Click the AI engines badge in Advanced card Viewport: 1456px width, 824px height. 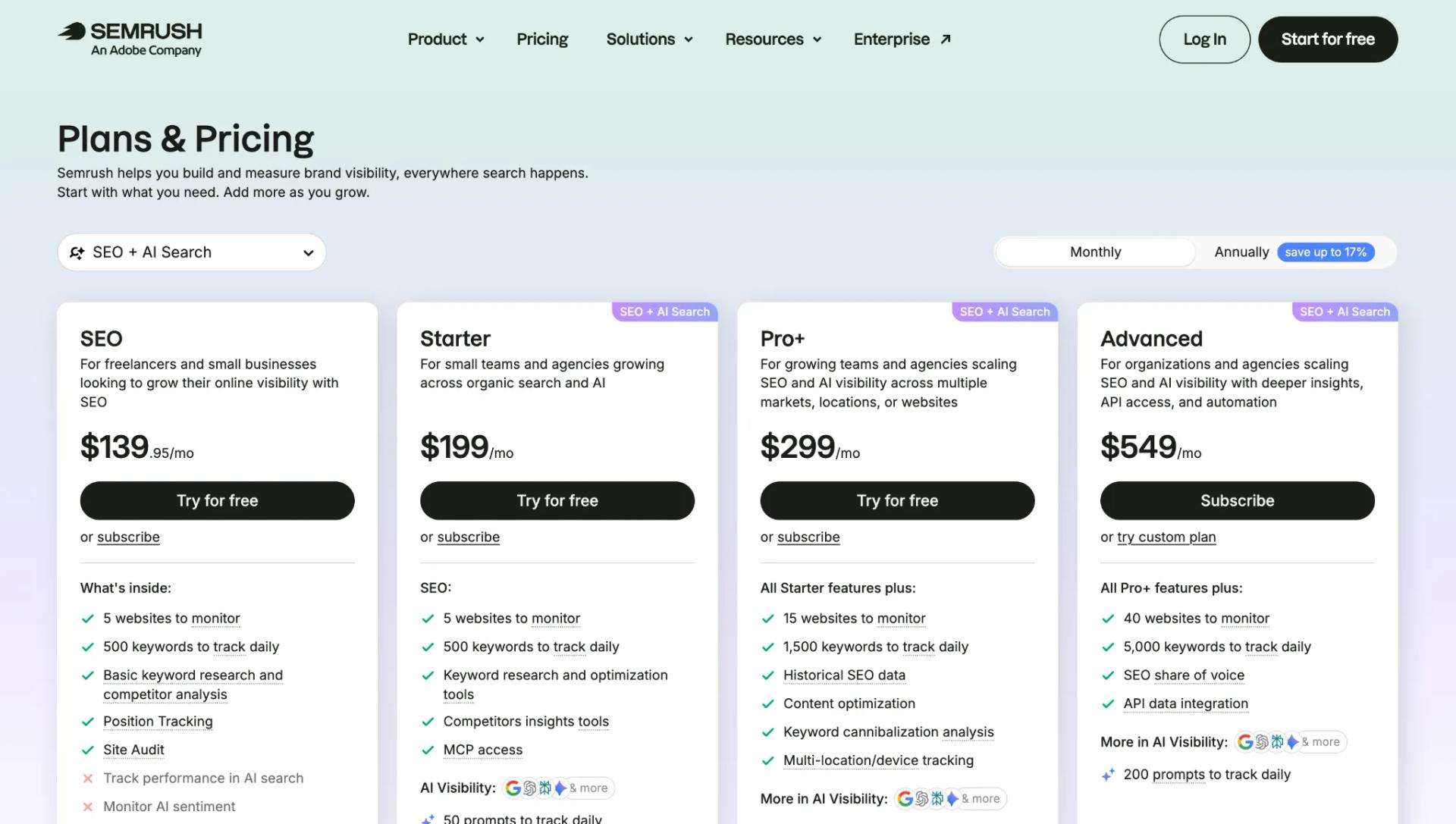point(1290,742)
